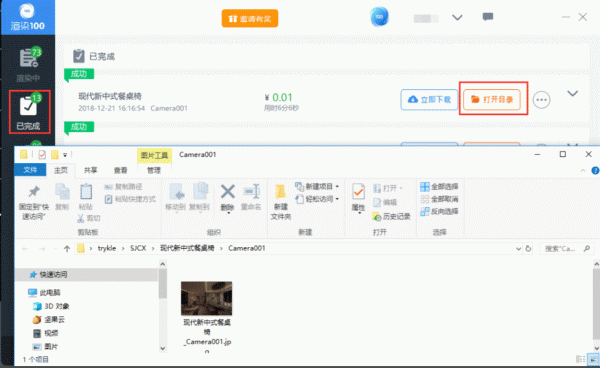Collapse the ribbon using the small chevron
This screenshot has width=600, height=368.
pos(583,171)
